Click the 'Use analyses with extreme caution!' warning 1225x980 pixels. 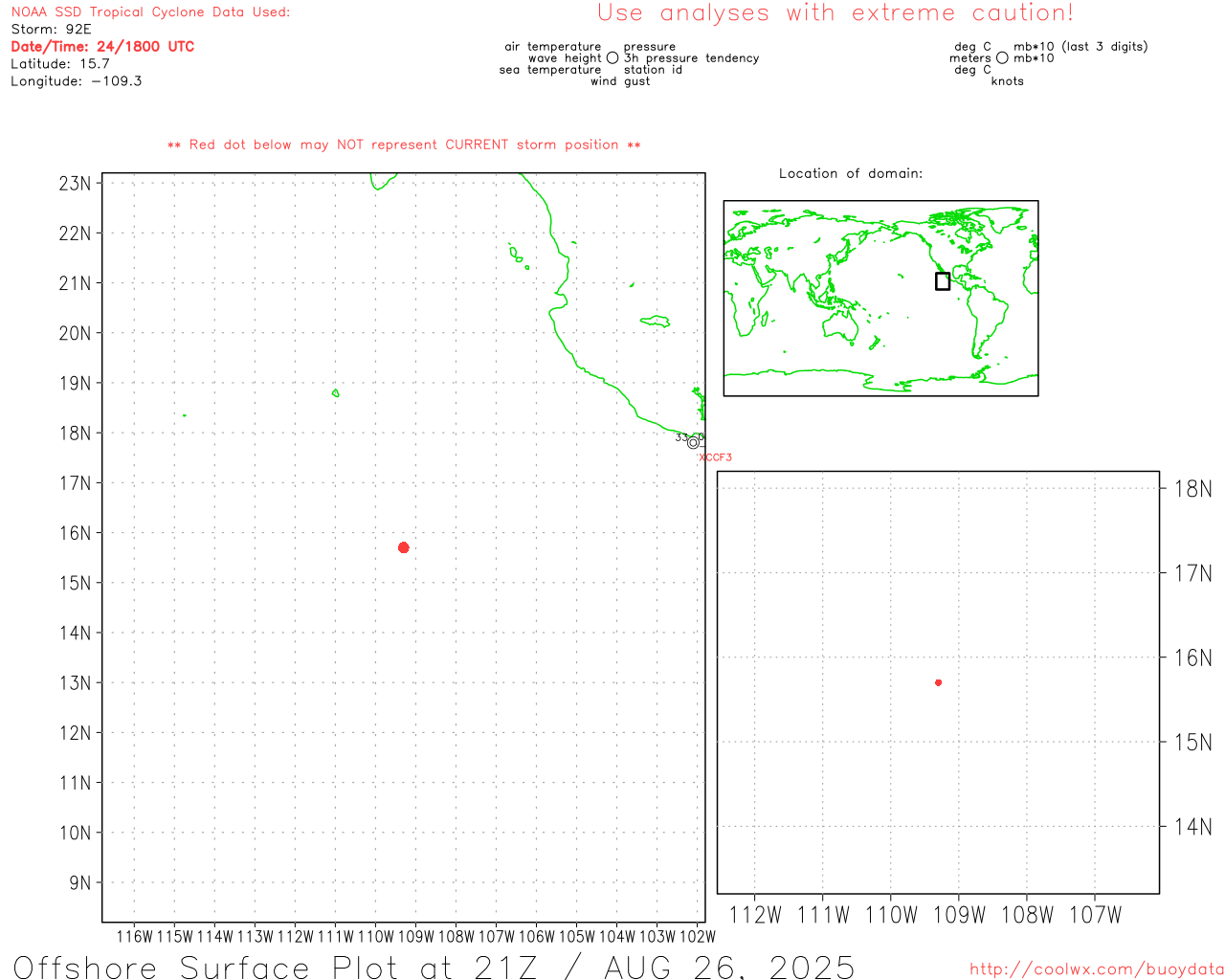835,13
